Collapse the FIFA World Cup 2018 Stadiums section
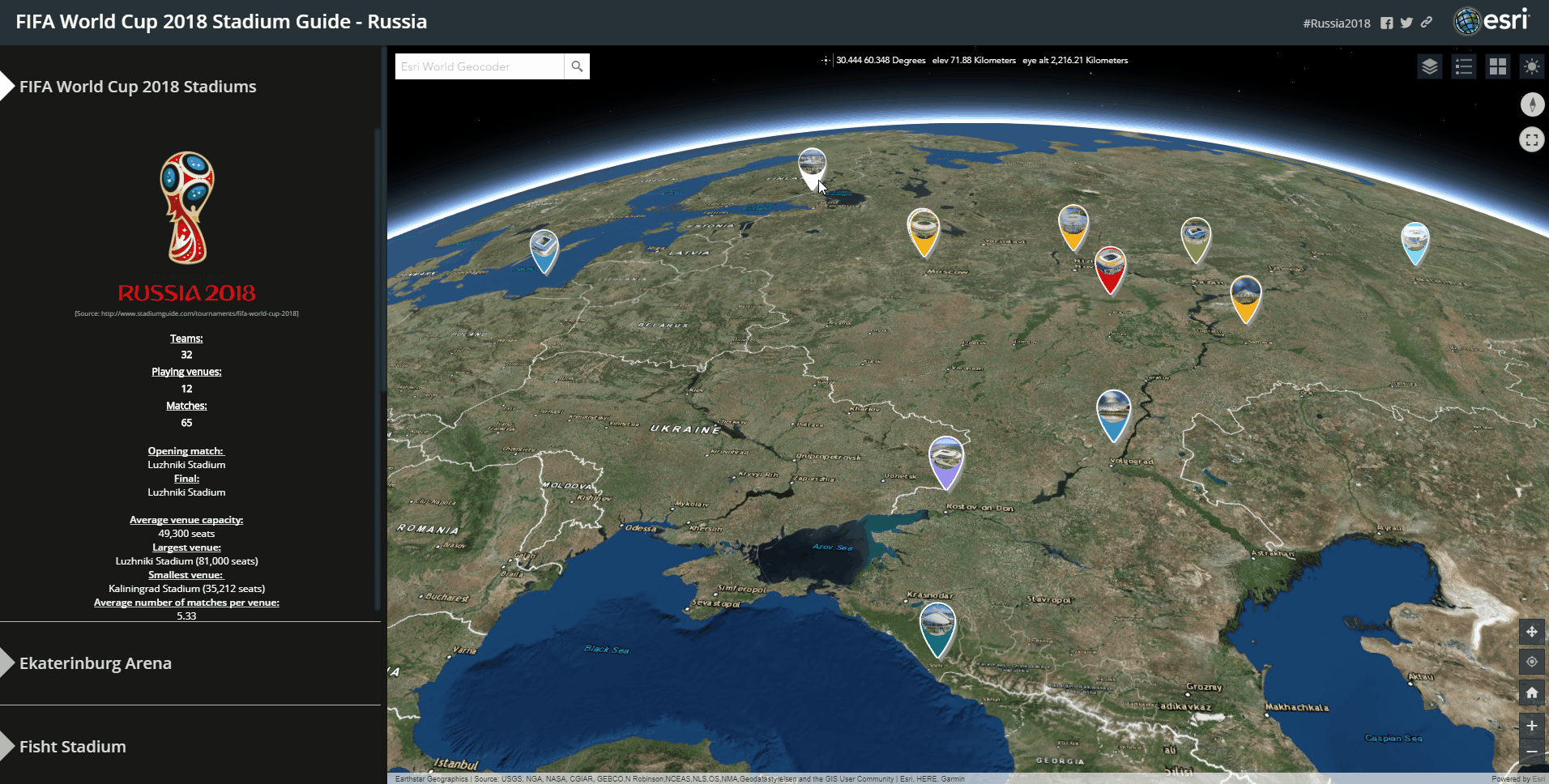The width and height of the screenshot is (1549, 784). (138, 87)
